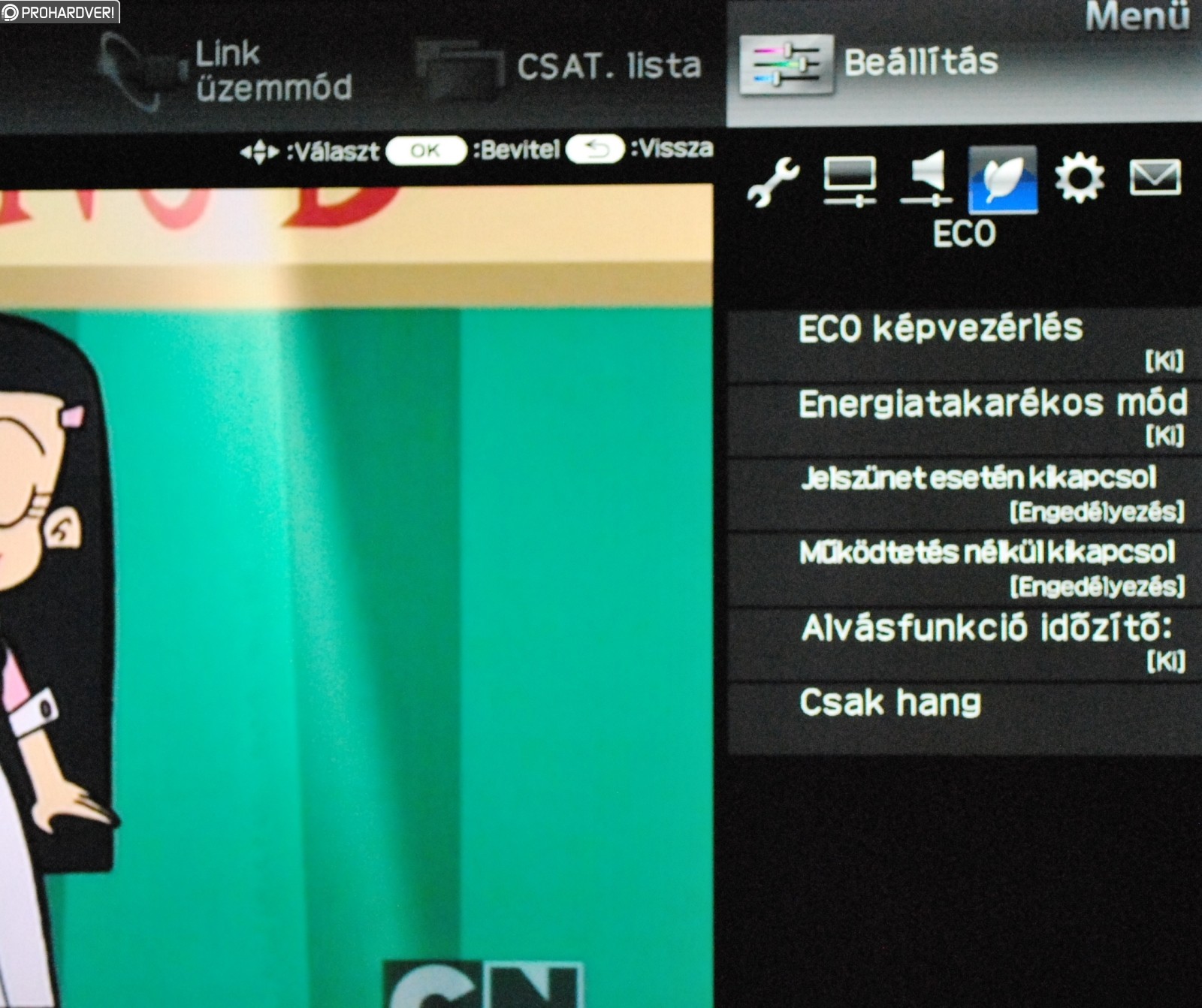The width and height of the screenshot is (1202, 1008).
Task: Select the CSAT. lista folder icon
Action: (x=459, y=71)
